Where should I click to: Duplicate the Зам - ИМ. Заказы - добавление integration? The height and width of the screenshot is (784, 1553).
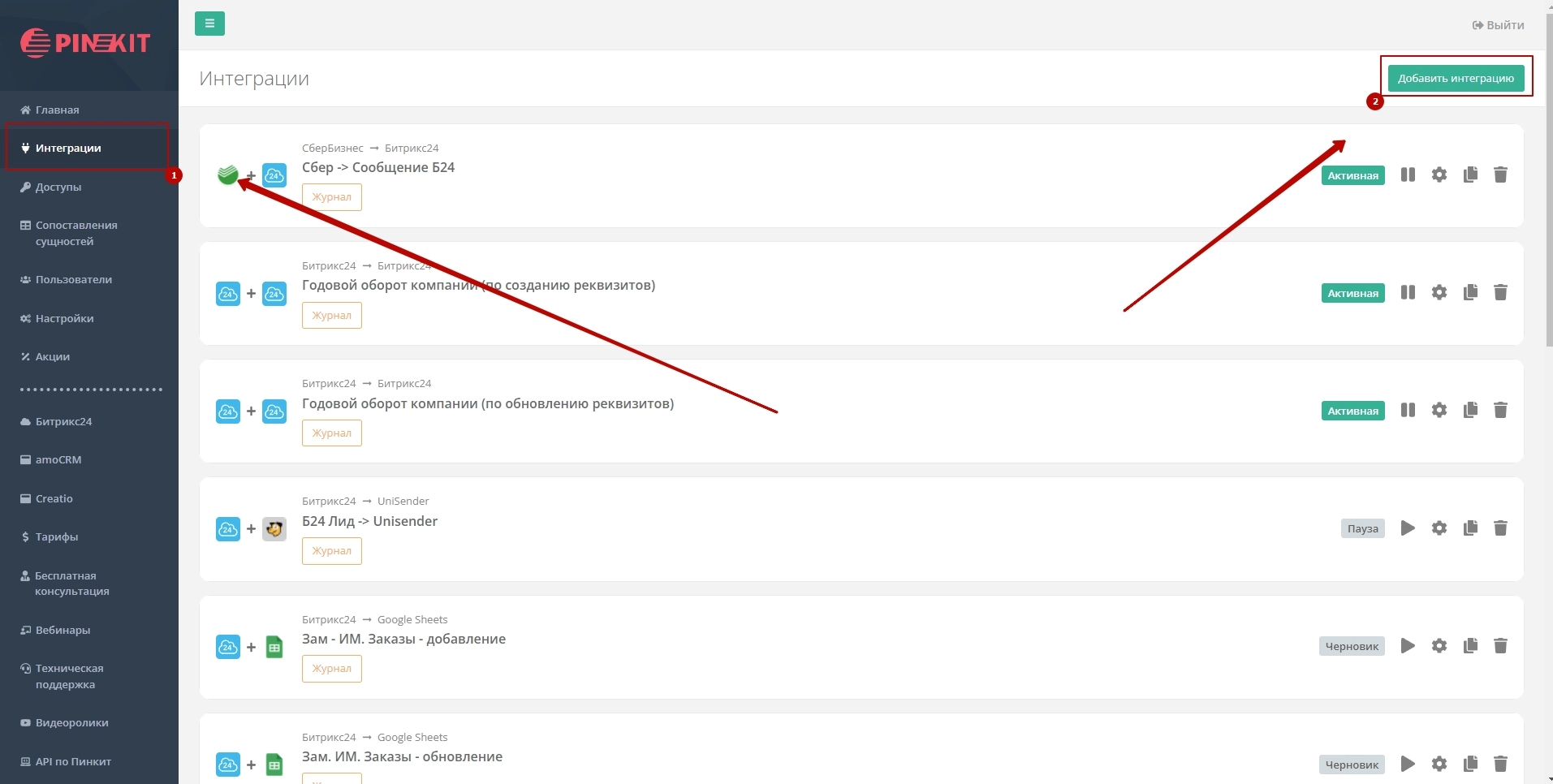(x=1470, y=646)
